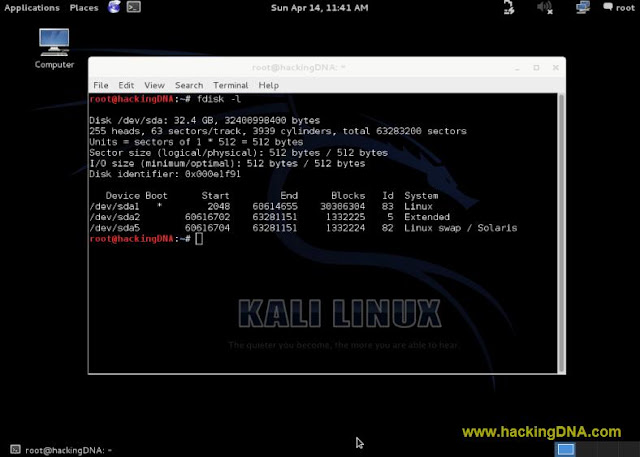Click 'Units = sectors' line

(x=196, y=142)
